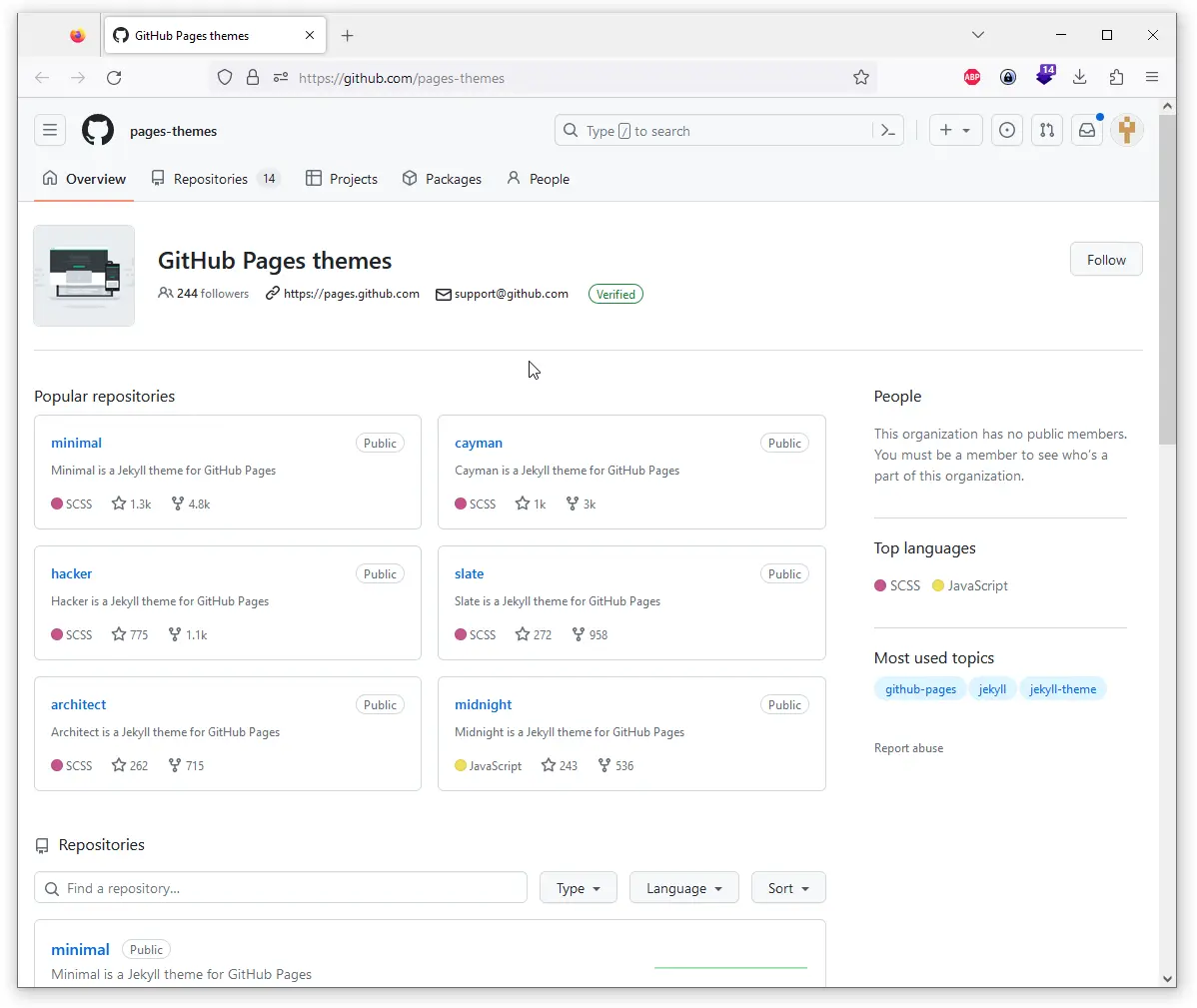Screen dimensions: 1197x1008
Task: Click the Firefox downloads icon
Action: point(1080,78)
